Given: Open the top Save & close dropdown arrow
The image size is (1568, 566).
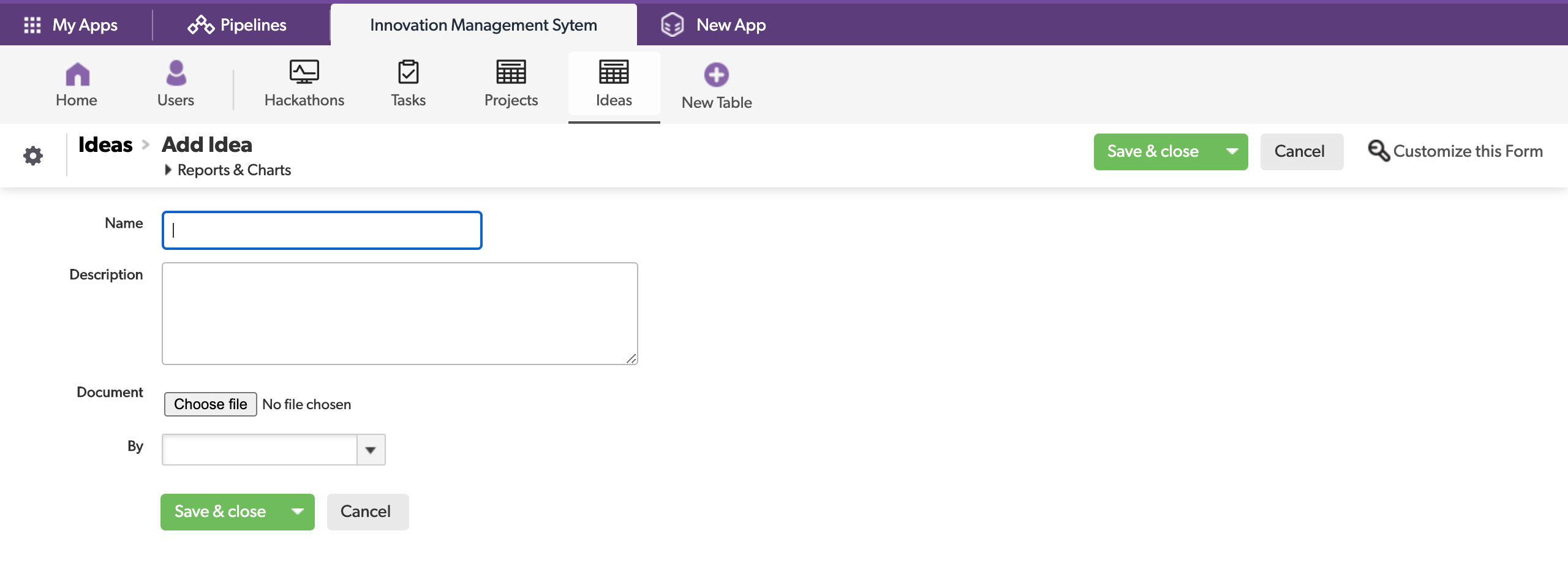Looking at the screenshot, I should coord(1232,151).
